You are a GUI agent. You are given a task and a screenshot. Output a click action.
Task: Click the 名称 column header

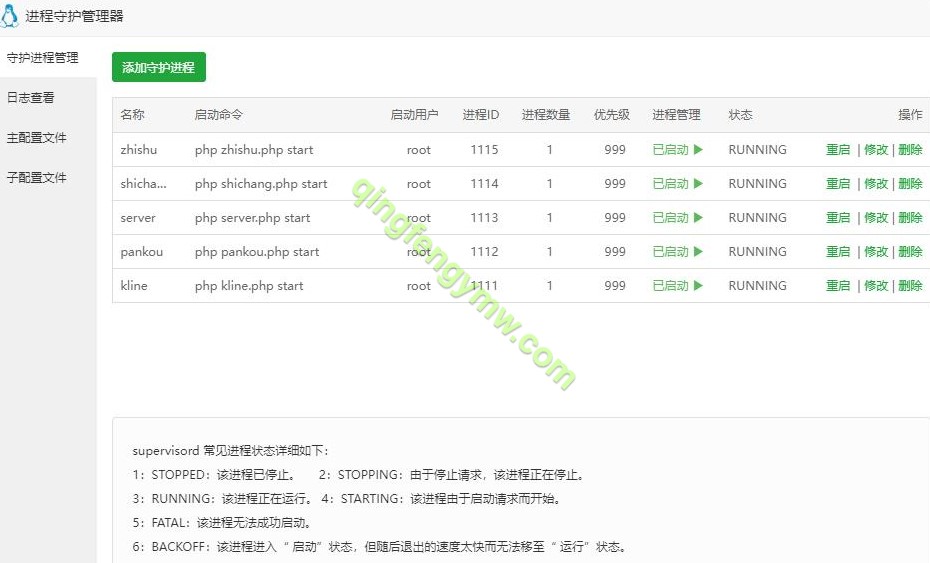(132, 115)
